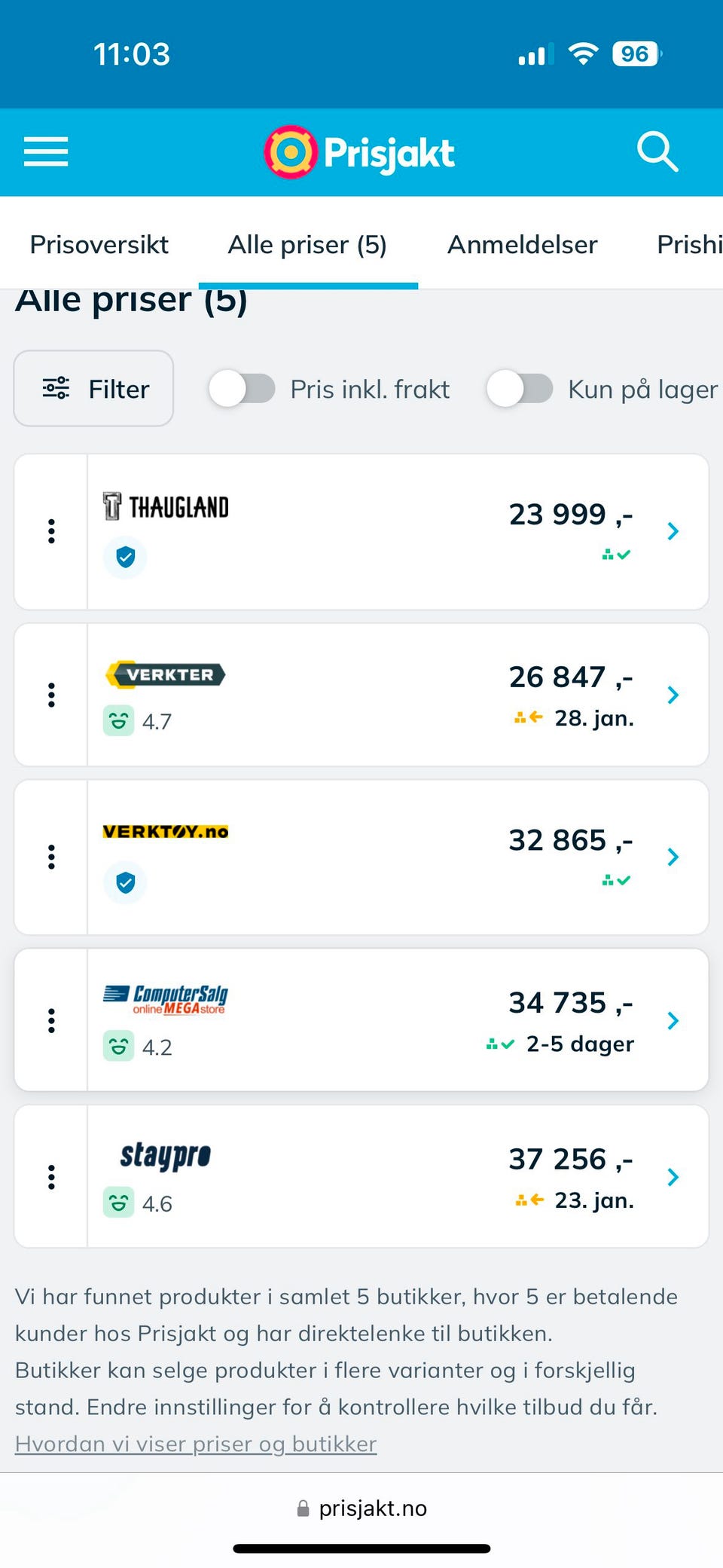Tap the Verkter 4.7 rating smiley
The image size is (723, 1568).
(x=118, y=721)
